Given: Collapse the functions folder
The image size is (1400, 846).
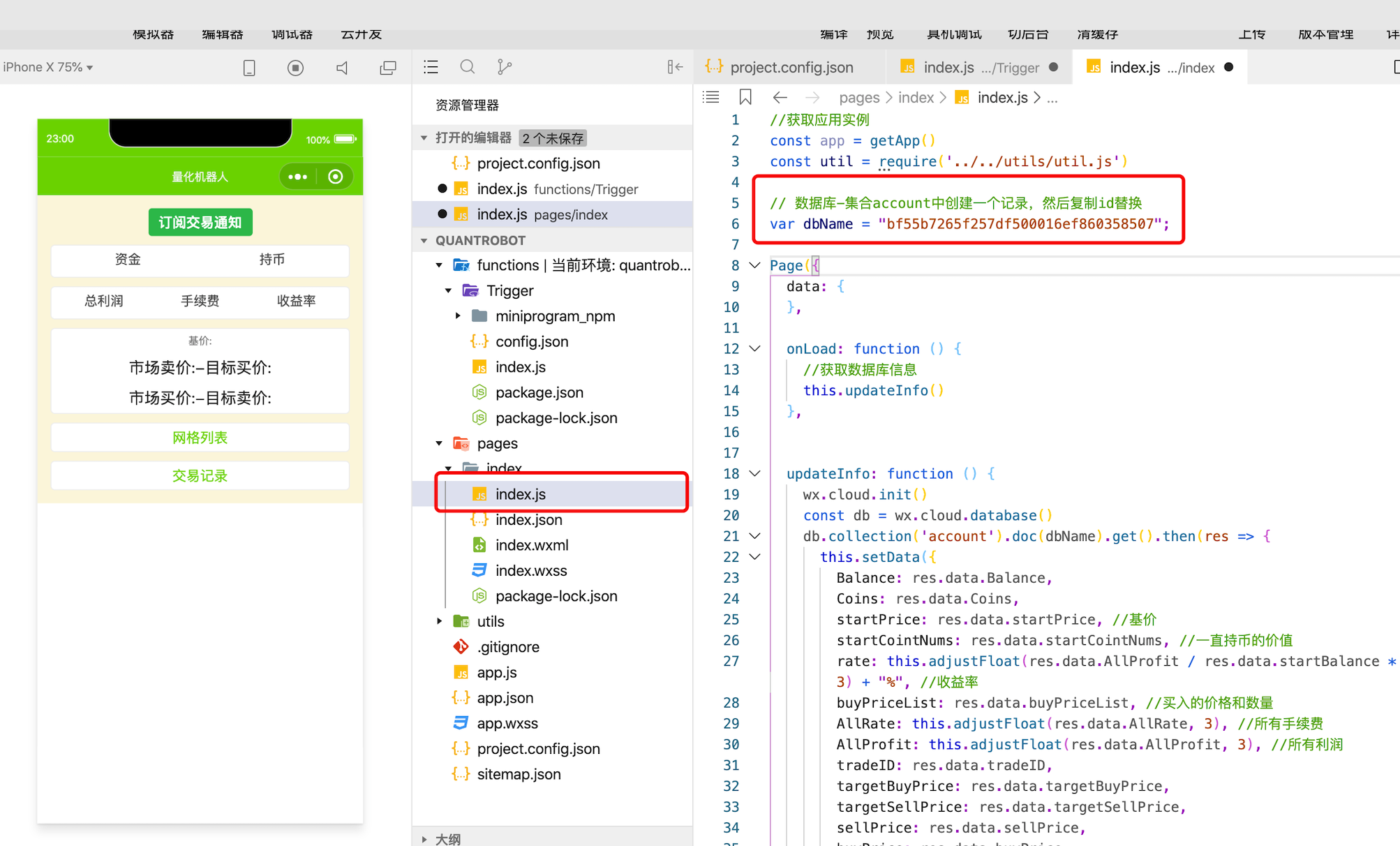Looking at the screenshot, I should [x=440, y=265].
